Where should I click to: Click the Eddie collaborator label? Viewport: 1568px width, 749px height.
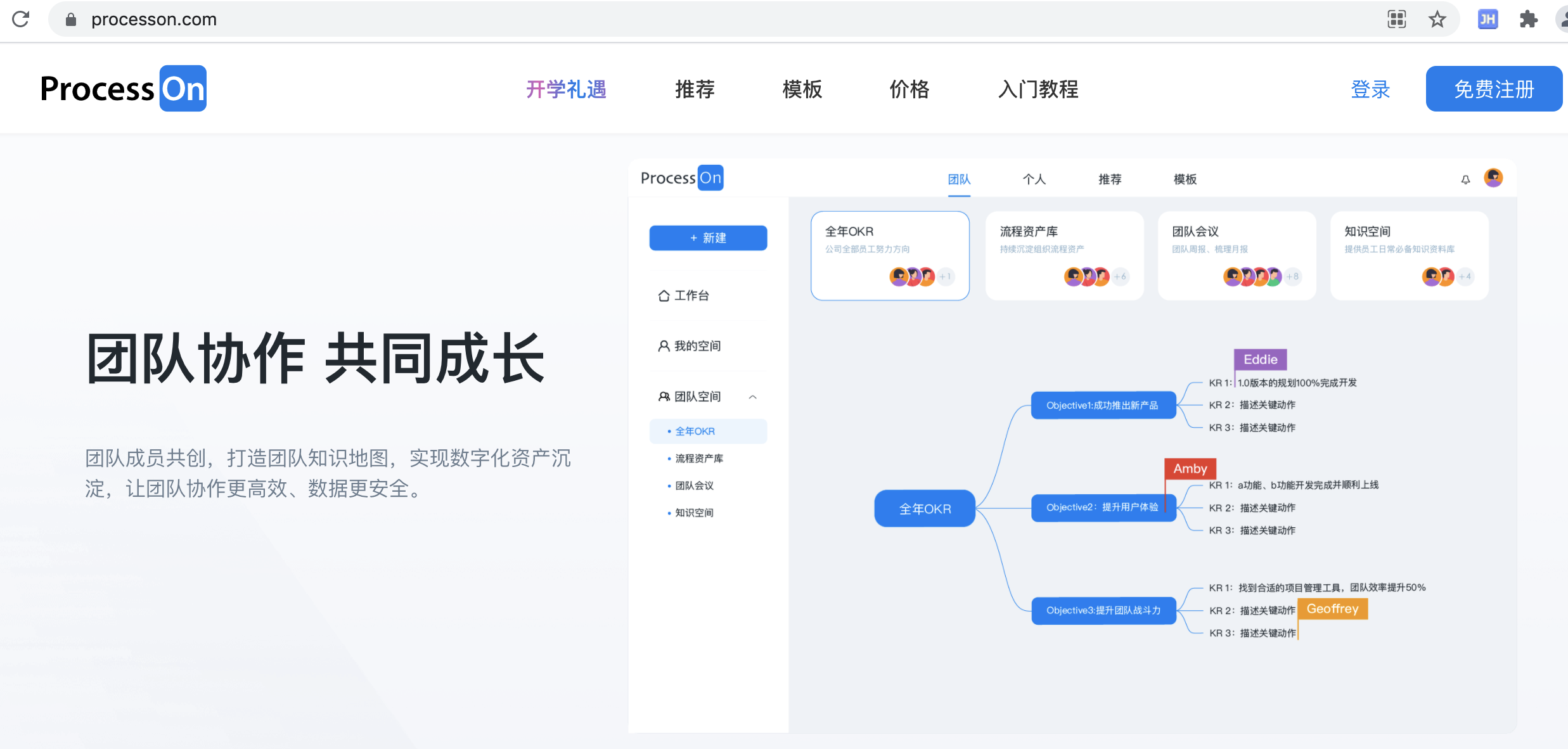(x=1260, y=359)
